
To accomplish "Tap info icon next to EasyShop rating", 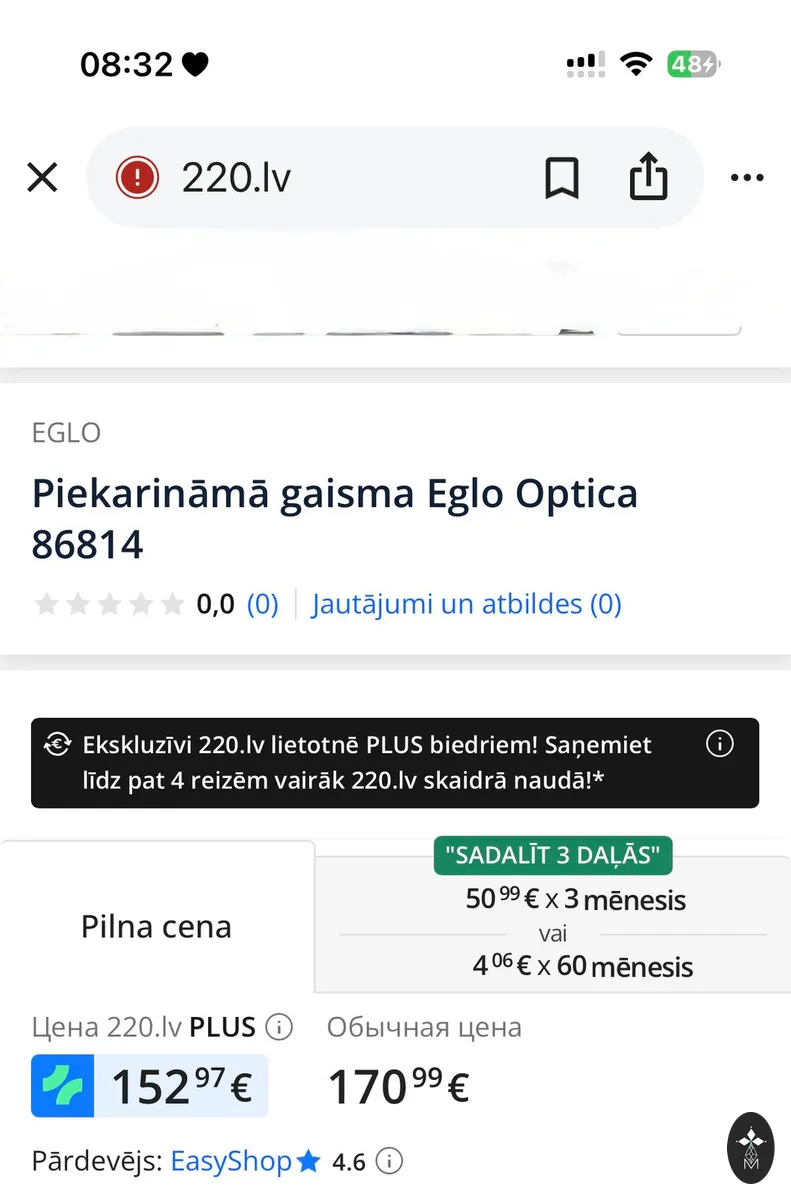I will coord(390,1161).
